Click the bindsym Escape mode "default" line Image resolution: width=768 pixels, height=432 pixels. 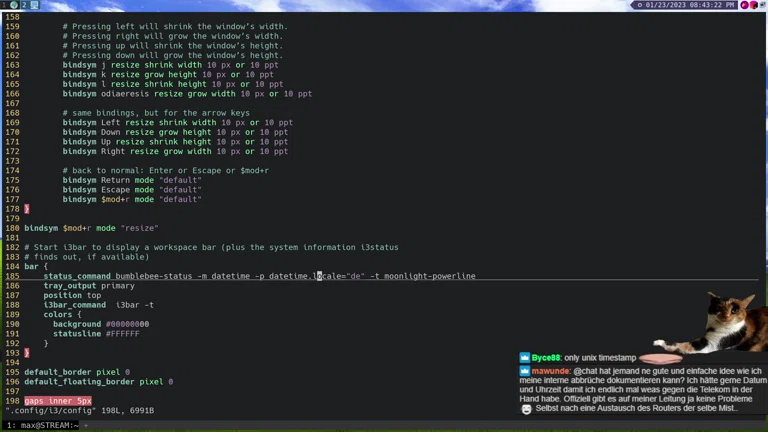132,190
